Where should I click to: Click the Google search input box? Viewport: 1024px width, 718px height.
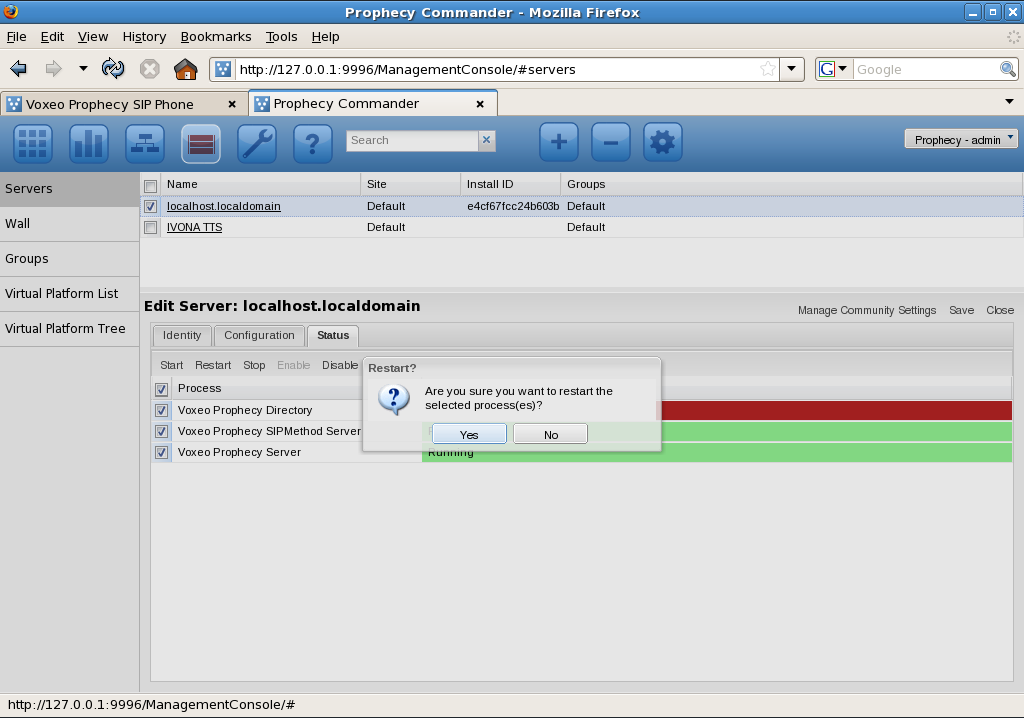(x=925, y=69)
